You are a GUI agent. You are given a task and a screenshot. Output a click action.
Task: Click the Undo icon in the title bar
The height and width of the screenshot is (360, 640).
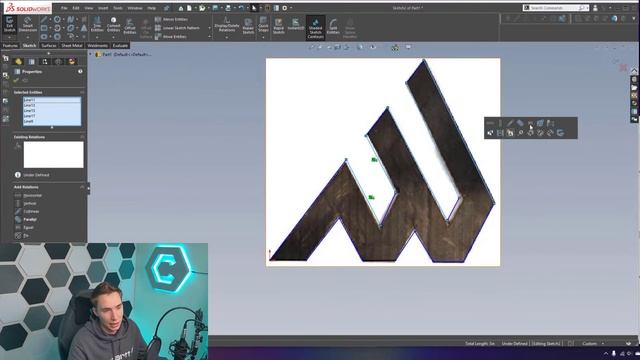(241, 8)
